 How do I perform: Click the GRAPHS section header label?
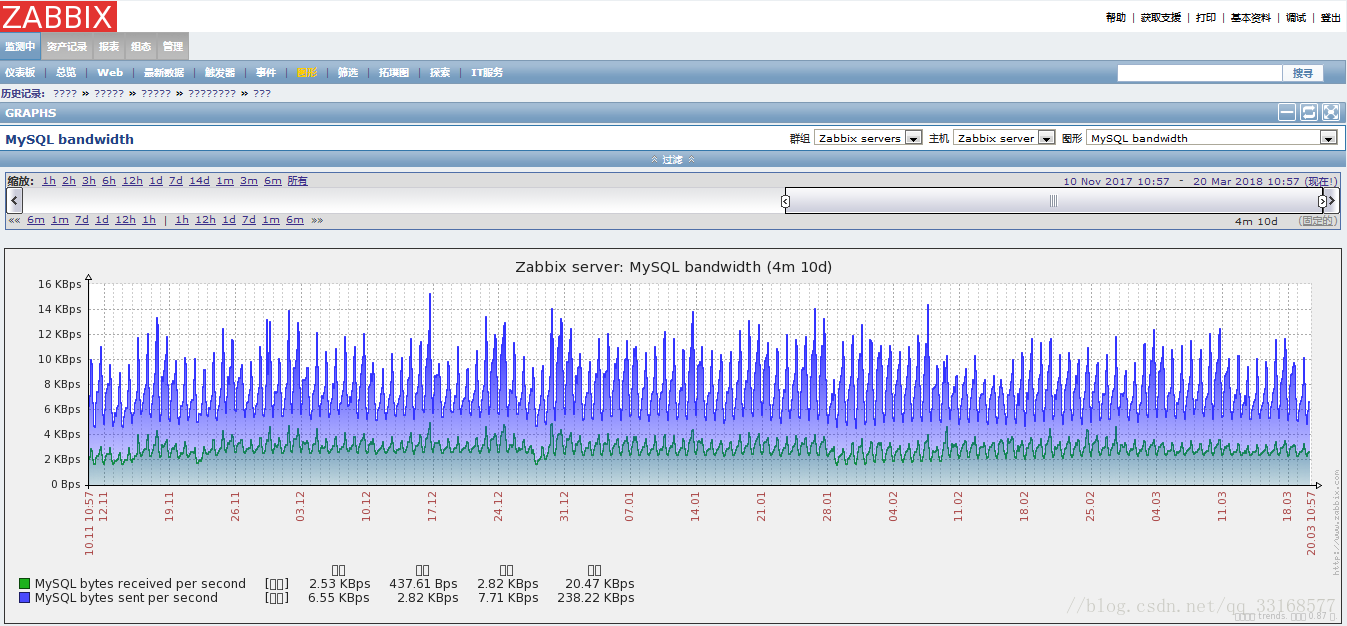click(x=31, y=113)
